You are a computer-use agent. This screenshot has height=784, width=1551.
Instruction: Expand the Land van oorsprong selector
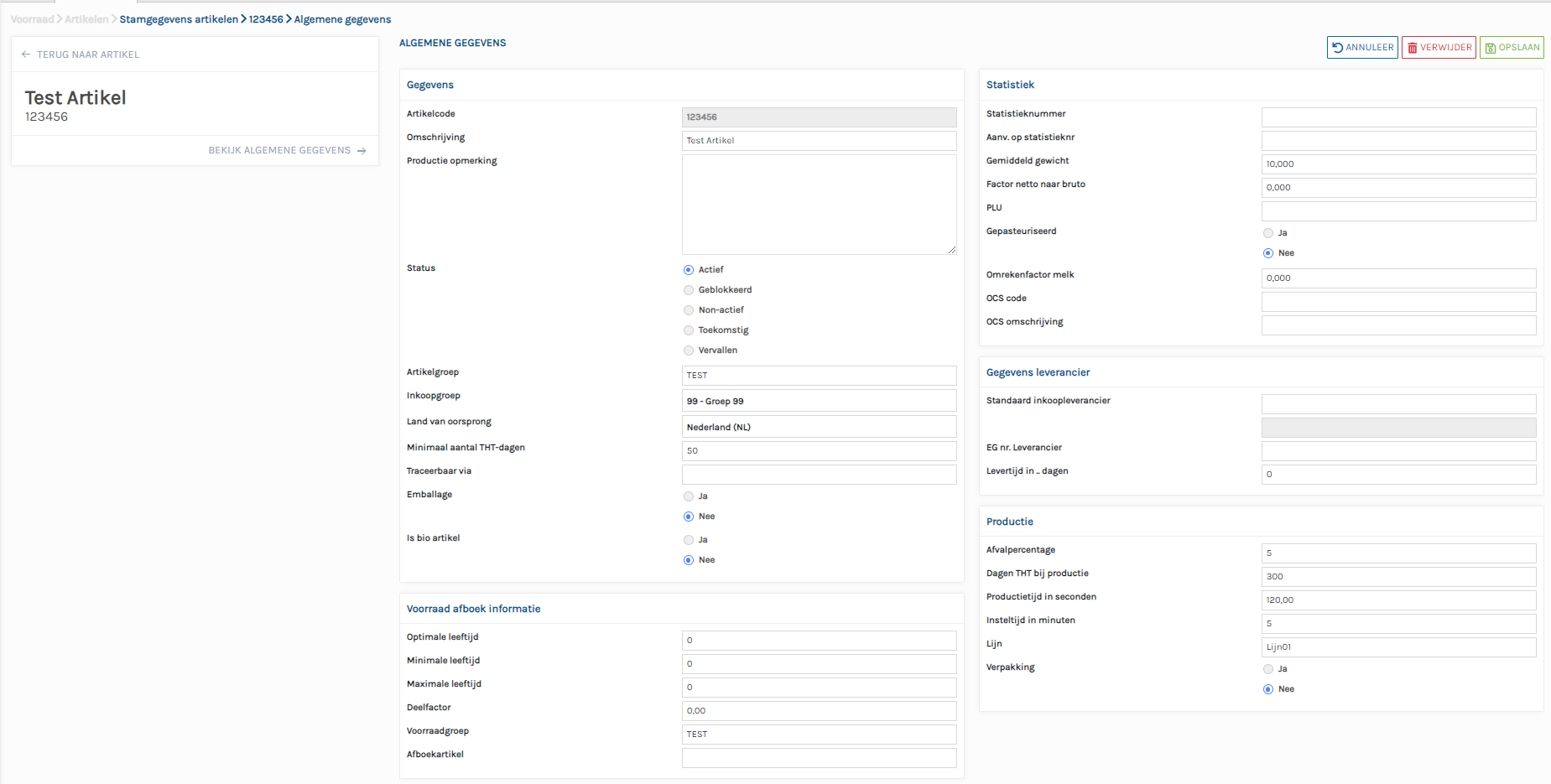819,427
